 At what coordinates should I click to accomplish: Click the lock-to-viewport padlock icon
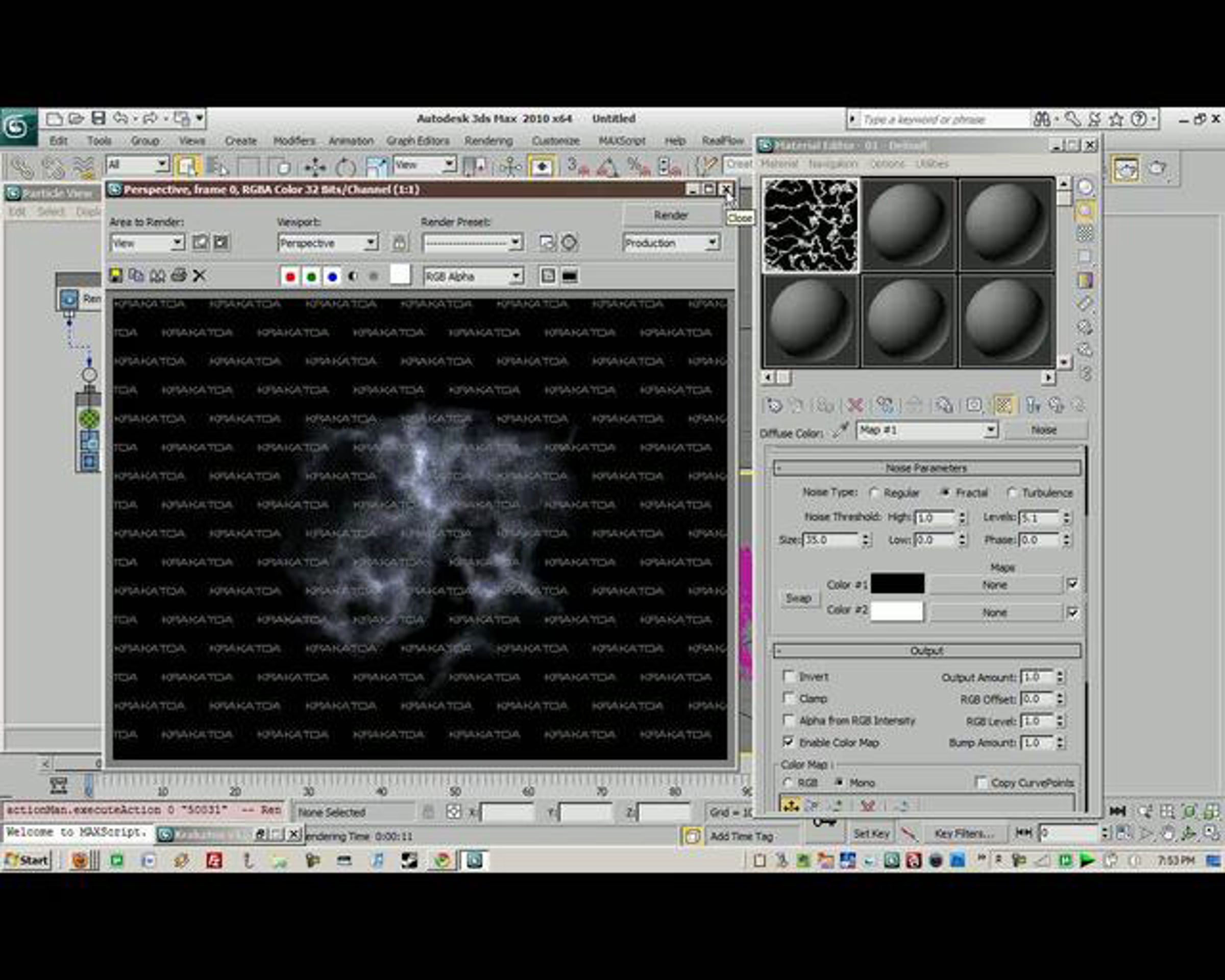click(x=400, y=243)
